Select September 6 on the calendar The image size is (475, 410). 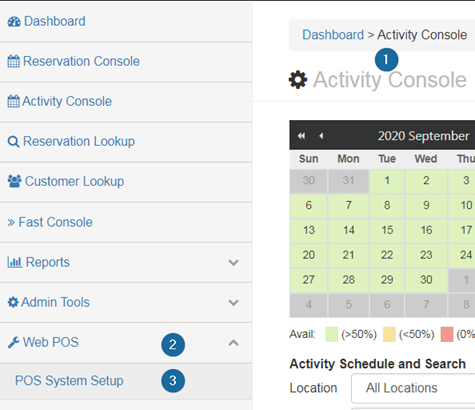(309, 206)
